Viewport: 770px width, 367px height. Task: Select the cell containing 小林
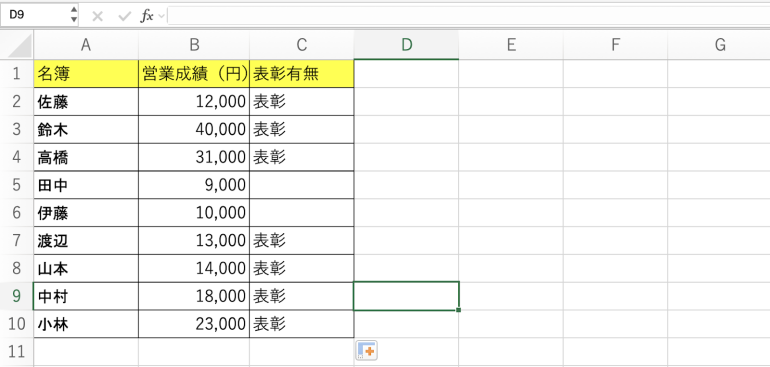[86, 324]
